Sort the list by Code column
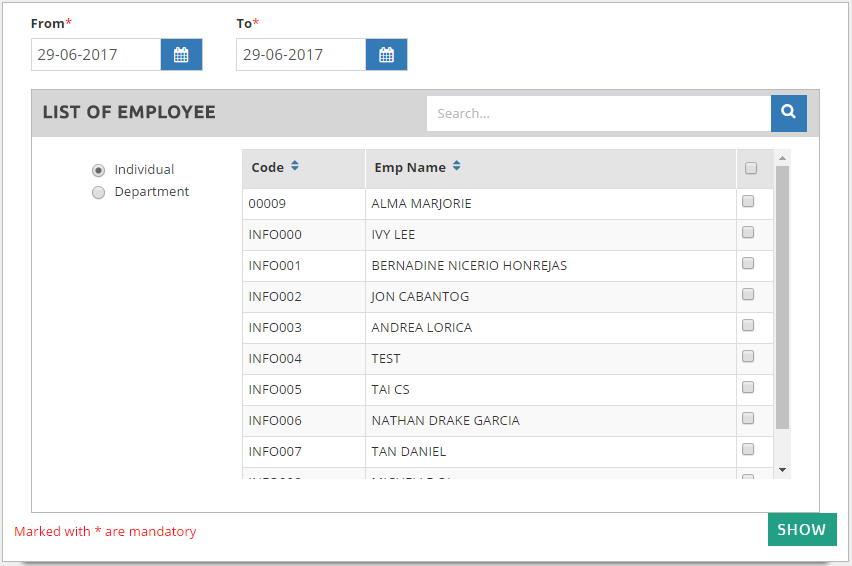Viewport: 852px width, 566px height. pyautogui.click(x=295, y=167)
